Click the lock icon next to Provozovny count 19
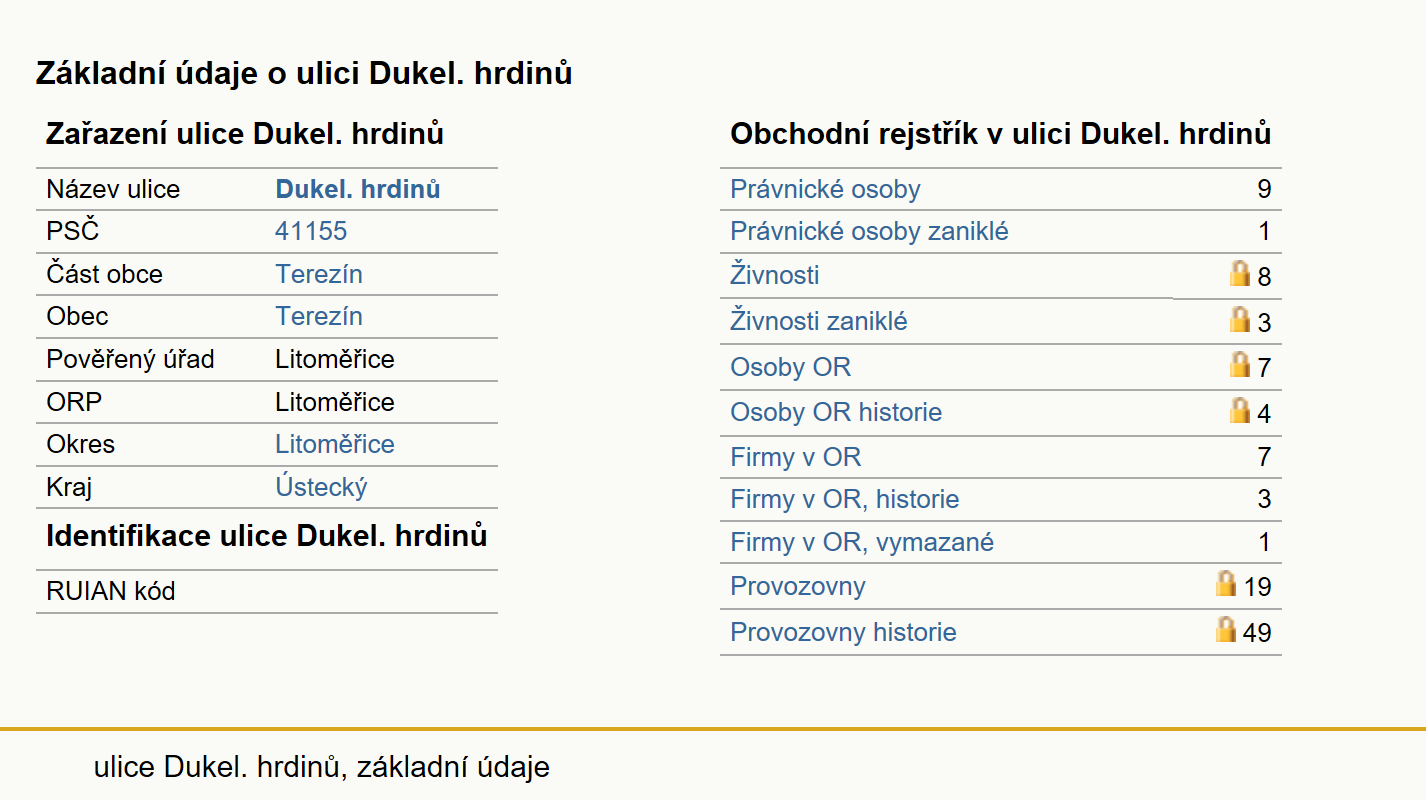Viewport: 1426px width, 800px height. coord(1226,583)
